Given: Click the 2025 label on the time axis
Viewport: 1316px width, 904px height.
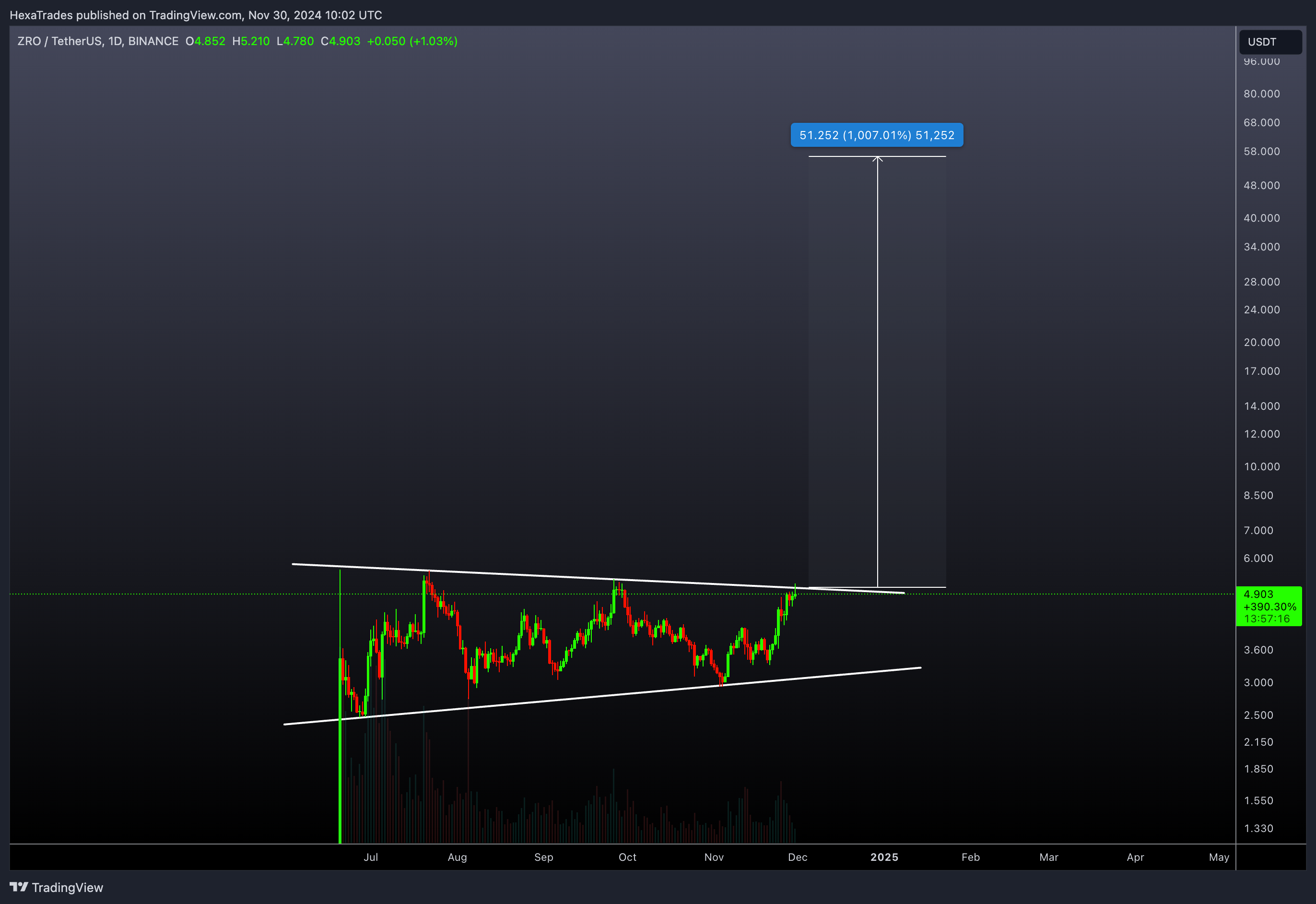Looking at the screenshot, I should (884, 857).
